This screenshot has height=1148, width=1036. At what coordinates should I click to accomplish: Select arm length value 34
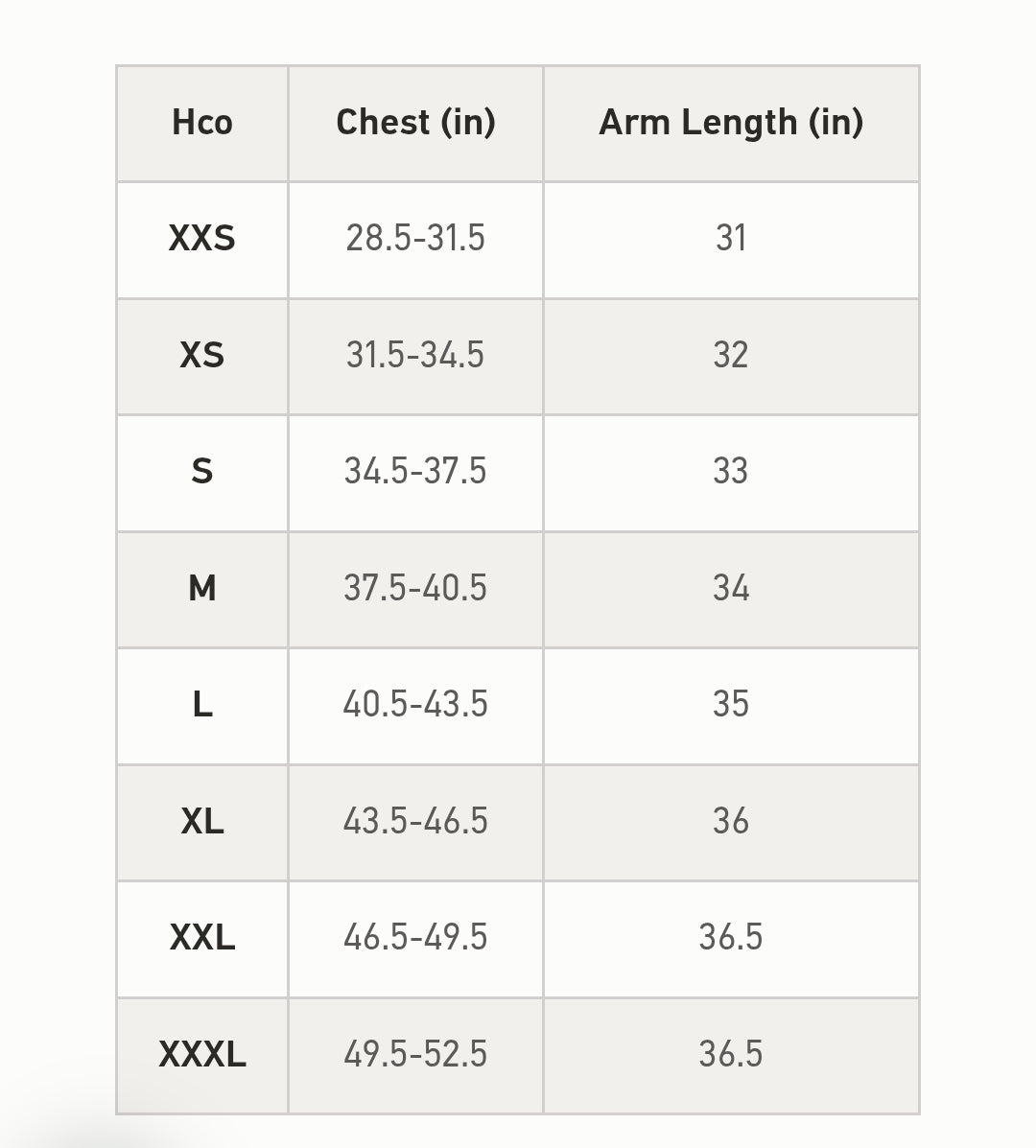730,588
